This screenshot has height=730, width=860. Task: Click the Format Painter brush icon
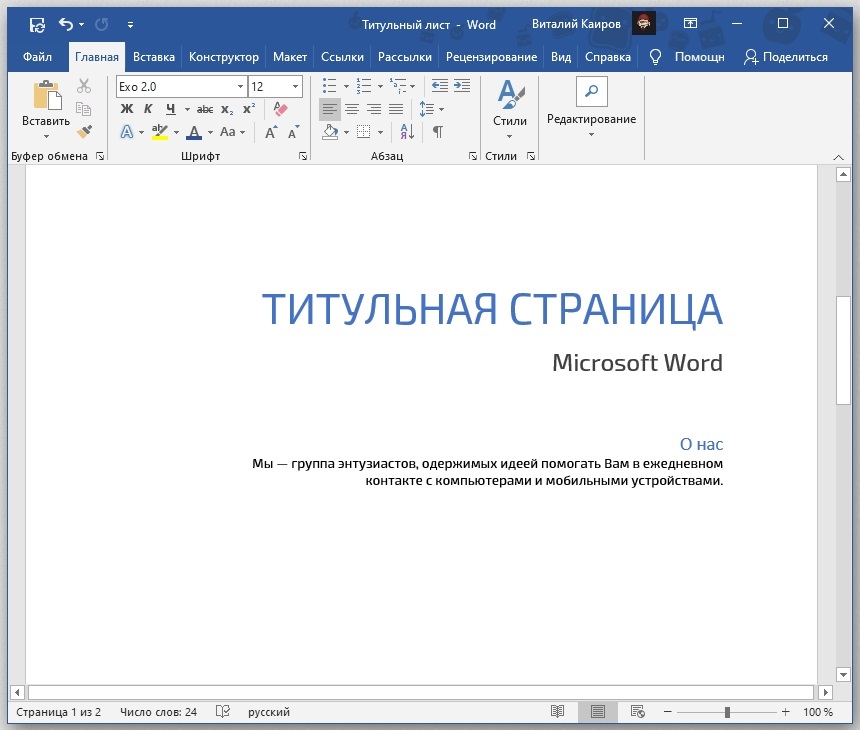(84, 131)
